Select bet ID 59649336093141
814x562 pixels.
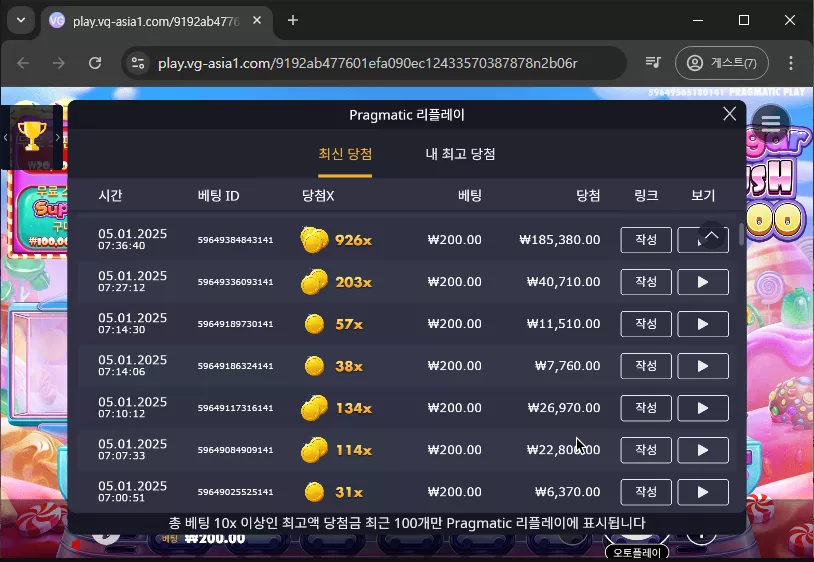click(x=235, y=282)
